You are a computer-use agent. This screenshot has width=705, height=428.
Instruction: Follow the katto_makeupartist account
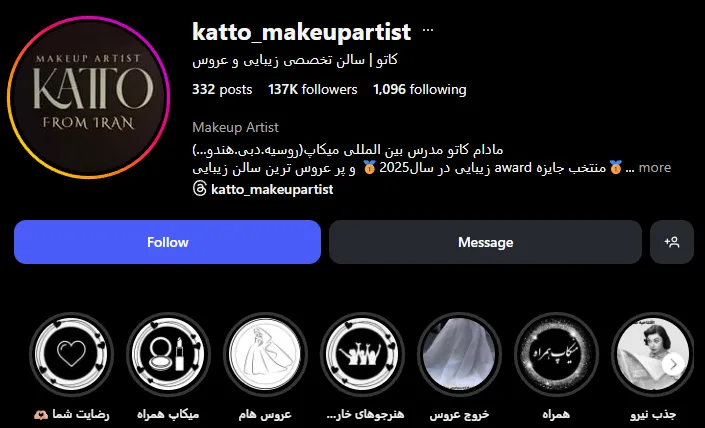pyautogui.click(x=167, y=242)
